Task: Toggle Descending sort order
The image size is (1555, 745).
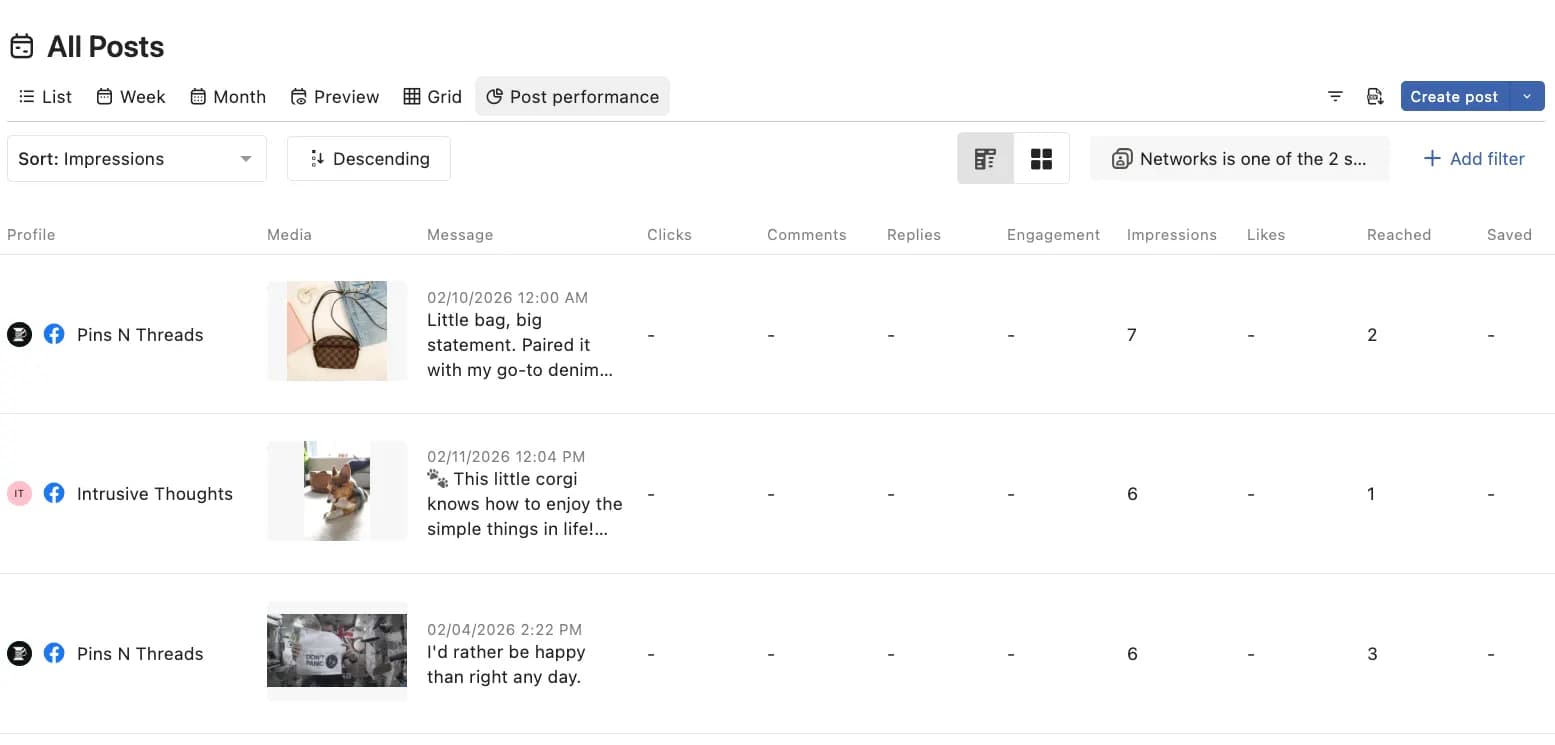Action: click(x=369, y=158)
